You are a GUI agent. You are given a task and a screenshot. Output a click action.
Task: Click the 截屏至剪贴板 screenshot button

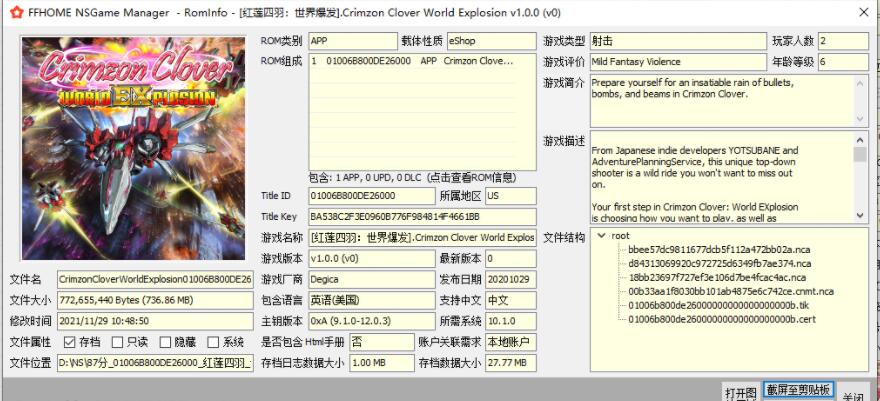click(798, 390)
